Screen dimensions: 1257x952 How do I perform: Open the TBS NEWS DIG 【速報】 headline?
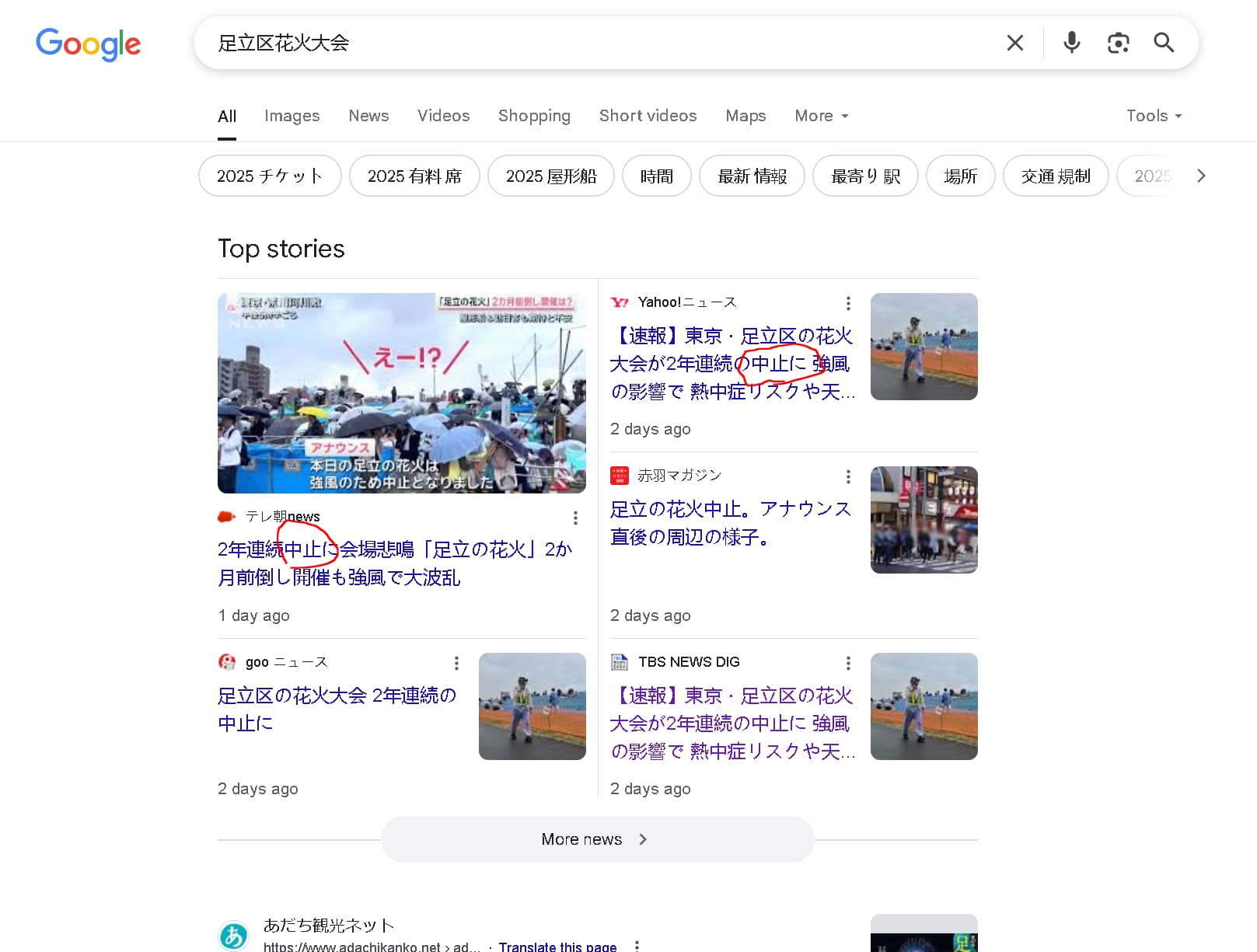pyautogui.click(x=732, y=724)
